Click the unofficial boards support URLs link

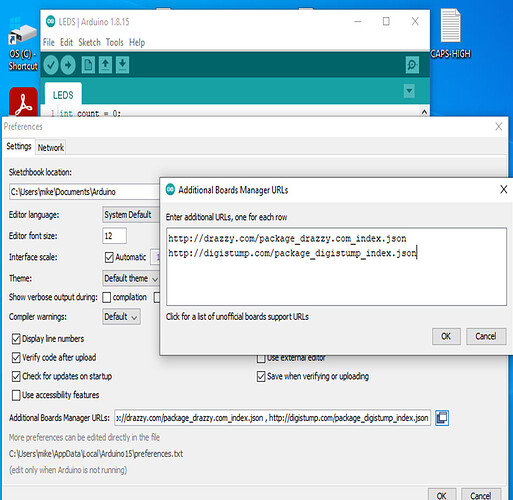point(237,317)
